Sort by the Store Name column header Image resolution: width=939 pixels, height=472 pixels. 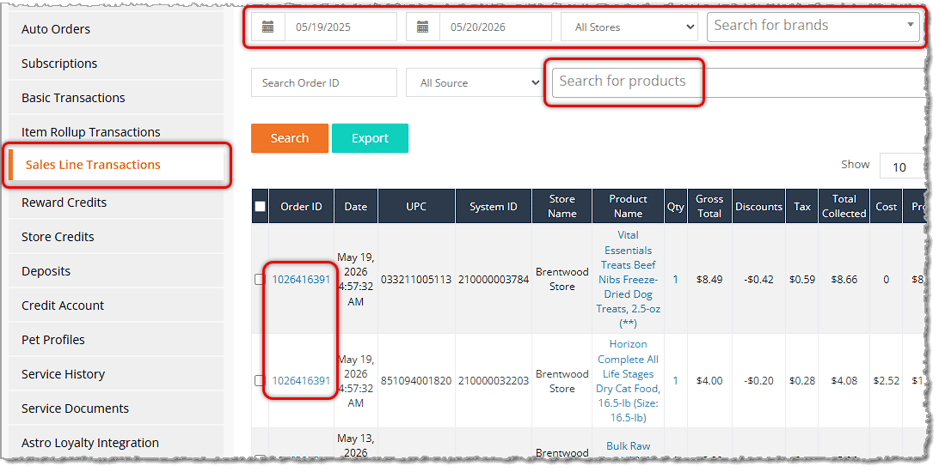pyautogui.click(x=562, y=207)
